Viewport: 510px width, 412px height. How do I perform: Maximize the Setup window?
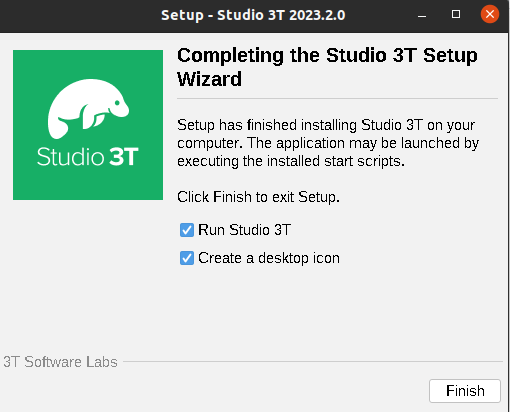[456, 14]
